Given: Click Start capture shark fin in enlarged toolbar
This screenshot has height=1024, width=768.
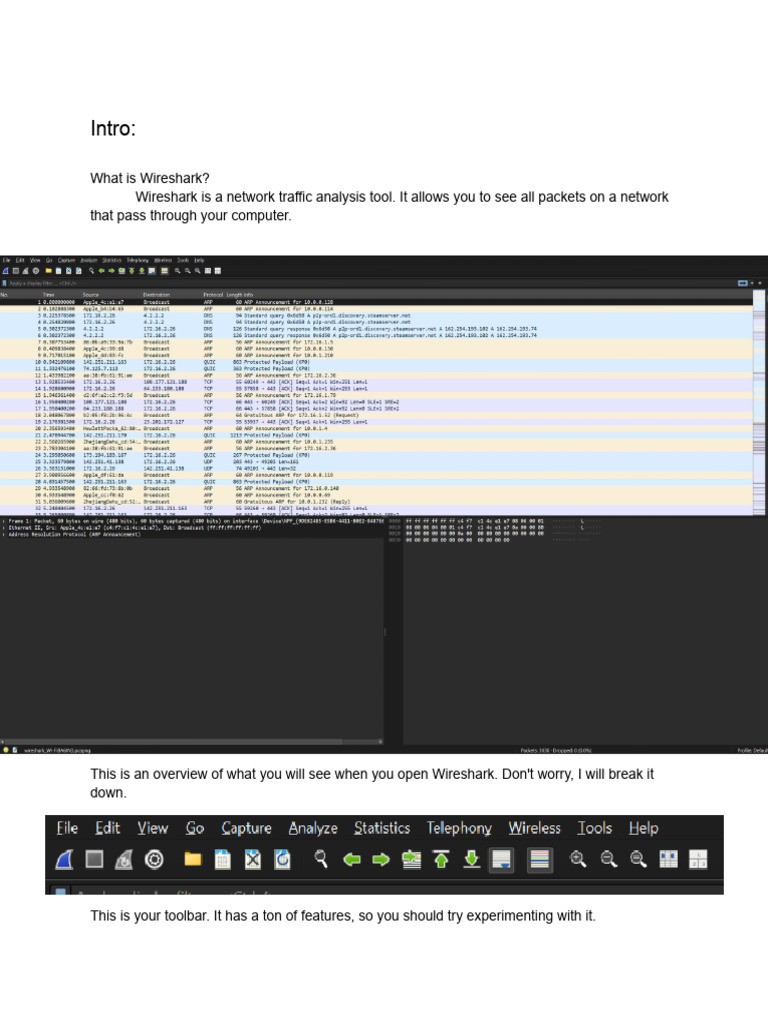Looking at the screenshot, I should tap(64, 859).
